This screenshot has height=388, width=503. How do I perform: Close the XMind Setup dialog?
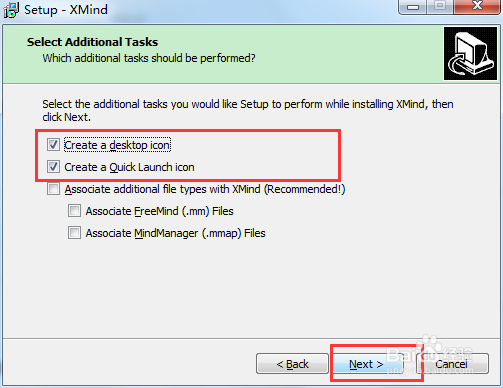[x=477, y=6]
